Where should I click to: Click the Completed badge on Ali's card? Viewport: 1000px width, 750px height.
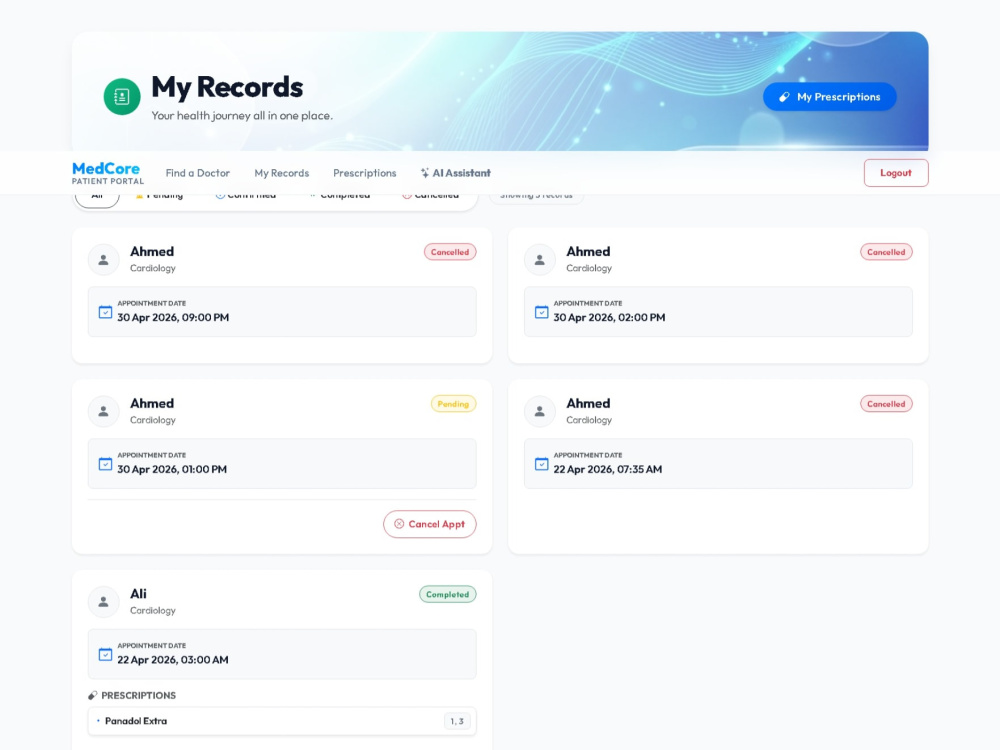click(x=447, y=594)
